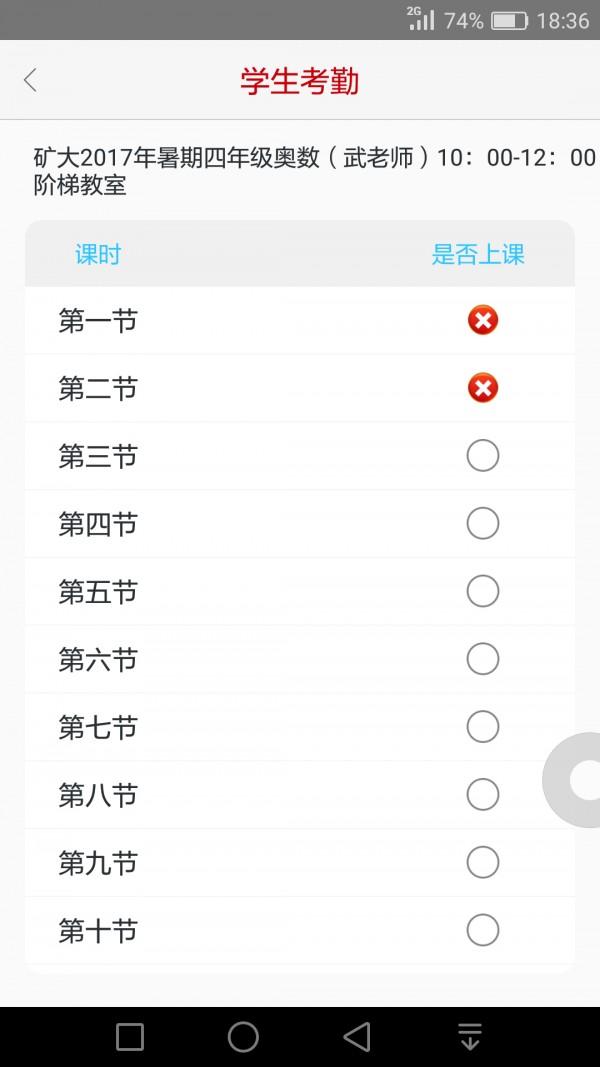This screenshot has width=600, height=1067.
Task: Select the attendance circle for 第五节
Action: 483,591
